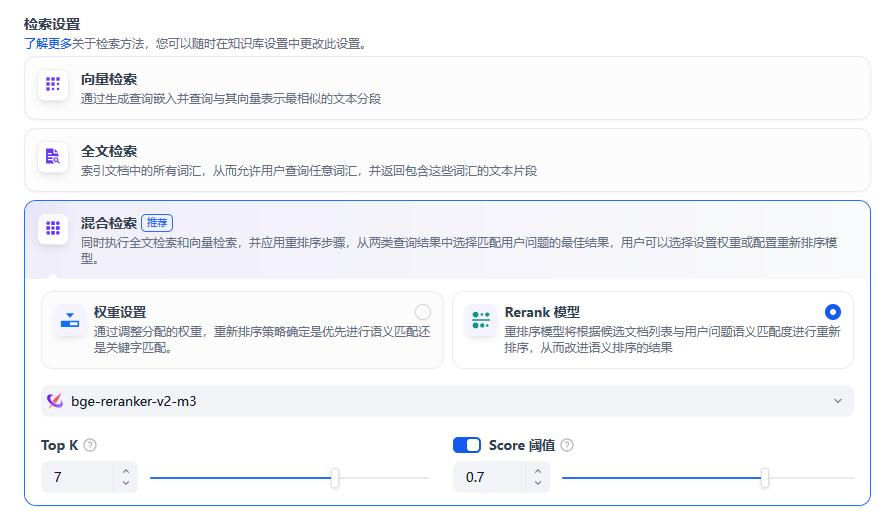Click the Score 阈值 label
This screenshot has width=889, height=519.
(522, 445)
